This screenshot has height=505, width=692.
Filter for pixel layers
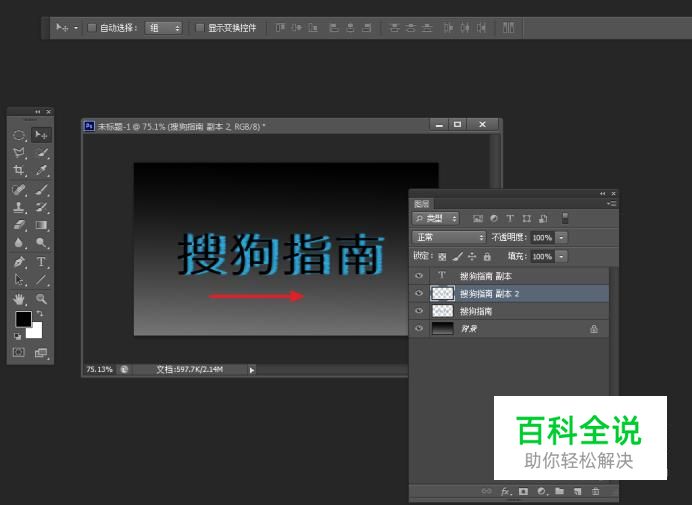(478, 219)
